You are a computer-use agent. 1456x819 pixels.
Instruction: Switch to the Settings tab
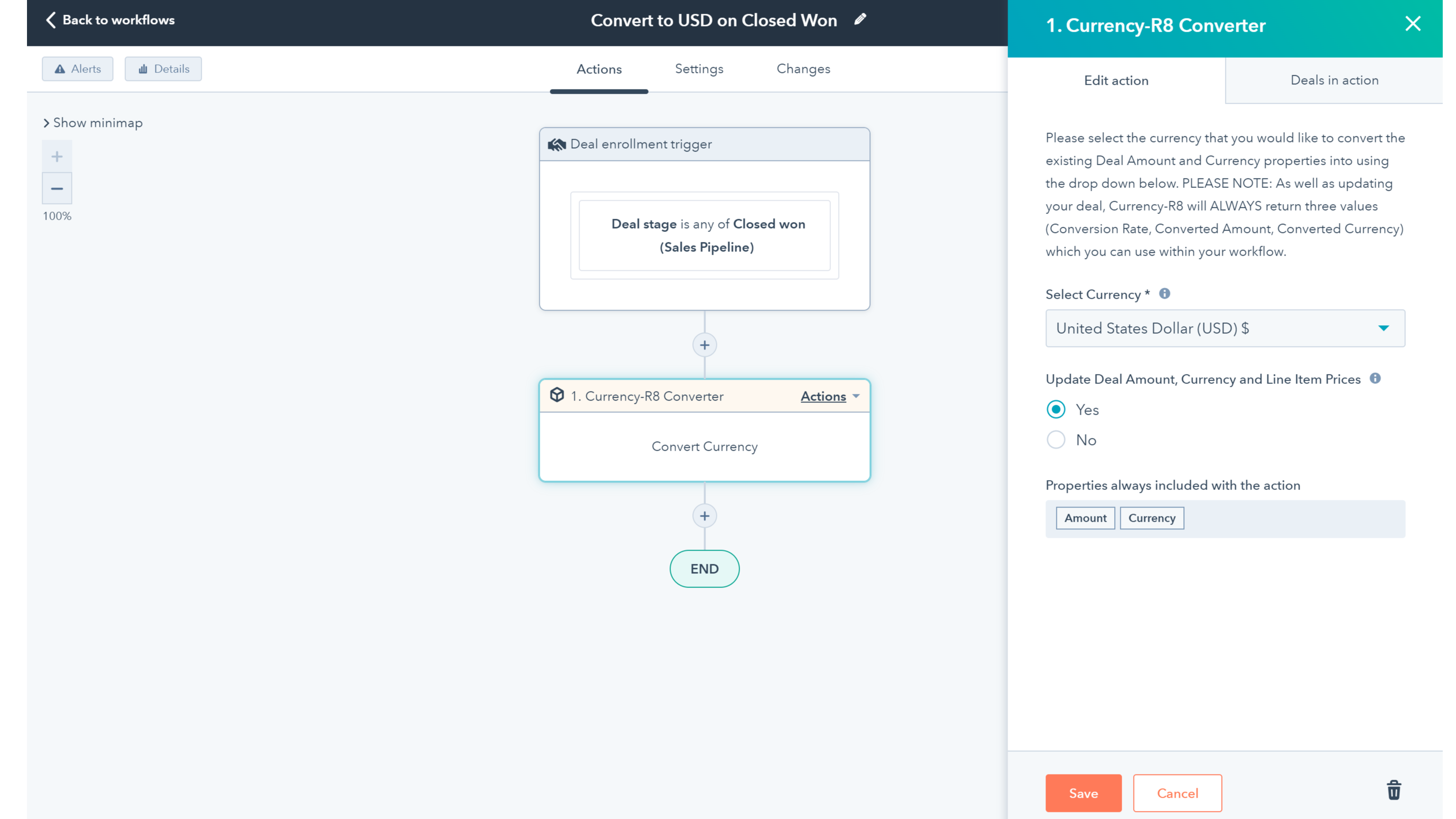click(x=698, y=69)
